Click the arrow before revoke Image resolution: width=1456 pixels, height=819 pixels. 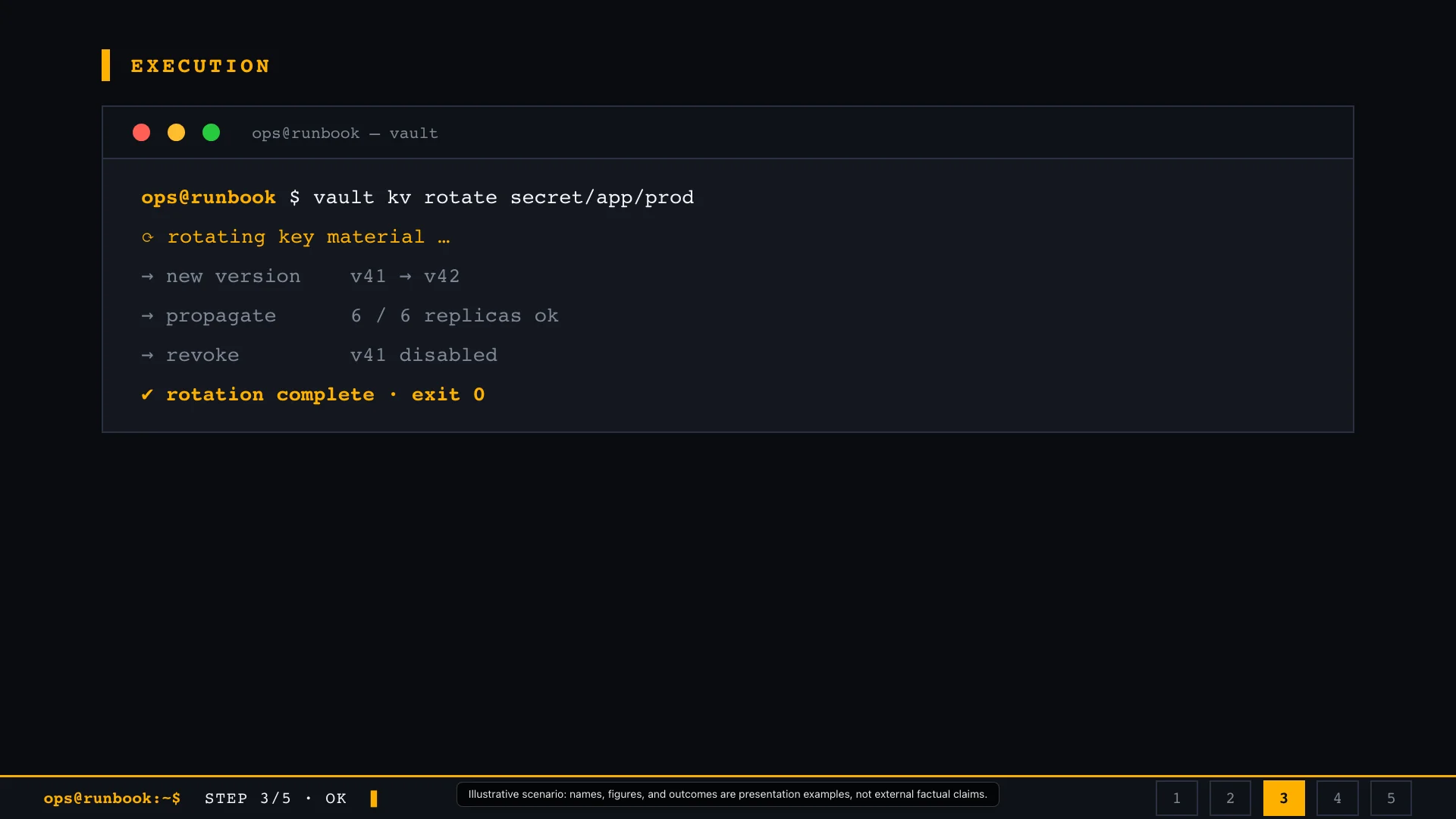147,356
